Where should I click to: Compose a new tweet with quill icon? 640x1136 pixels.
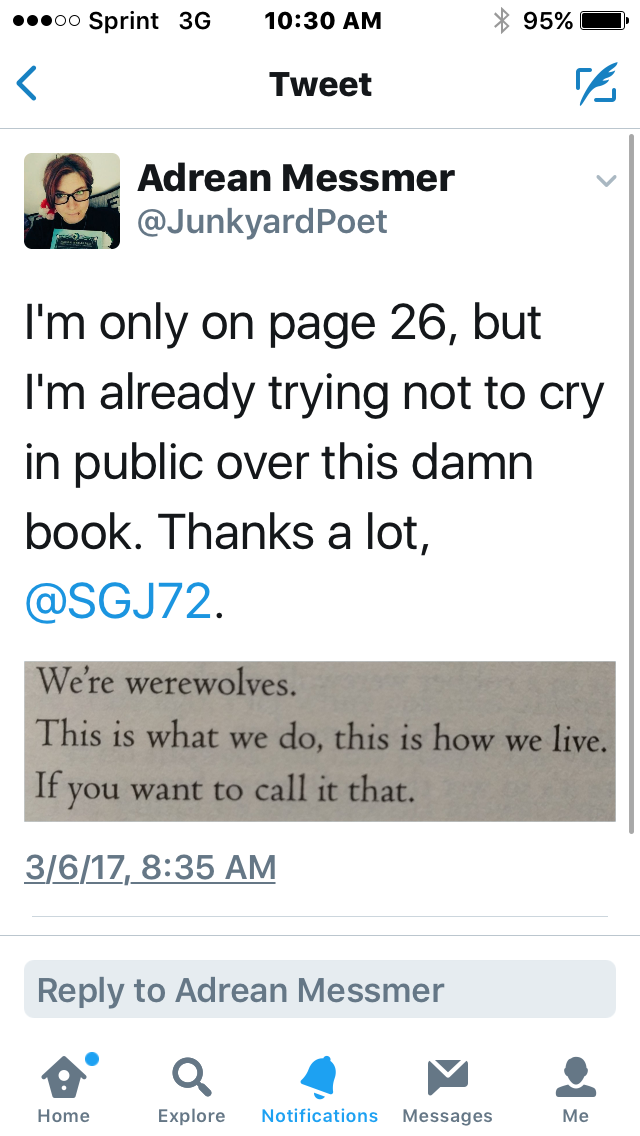[595, 84]
